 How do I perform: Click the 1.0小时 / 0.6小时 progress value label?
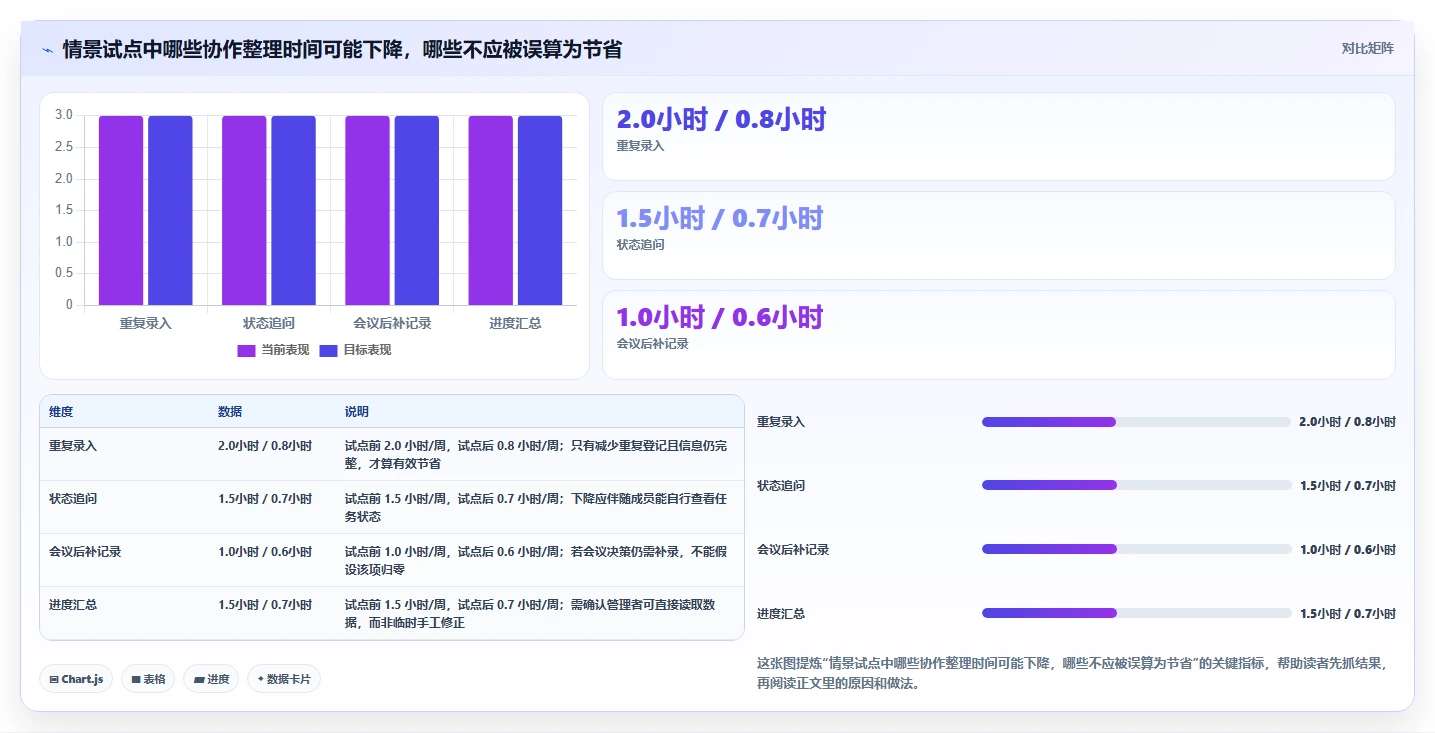click(1348, 549)
